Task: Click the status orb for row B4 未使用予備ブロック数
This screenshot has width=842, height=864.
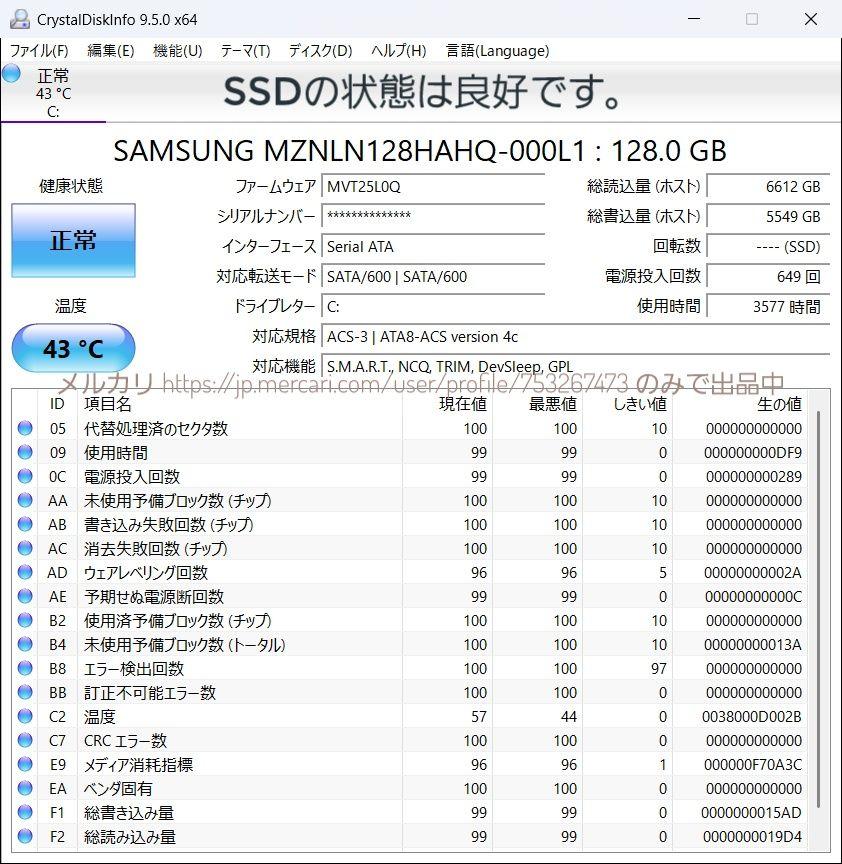Action: 25,644
